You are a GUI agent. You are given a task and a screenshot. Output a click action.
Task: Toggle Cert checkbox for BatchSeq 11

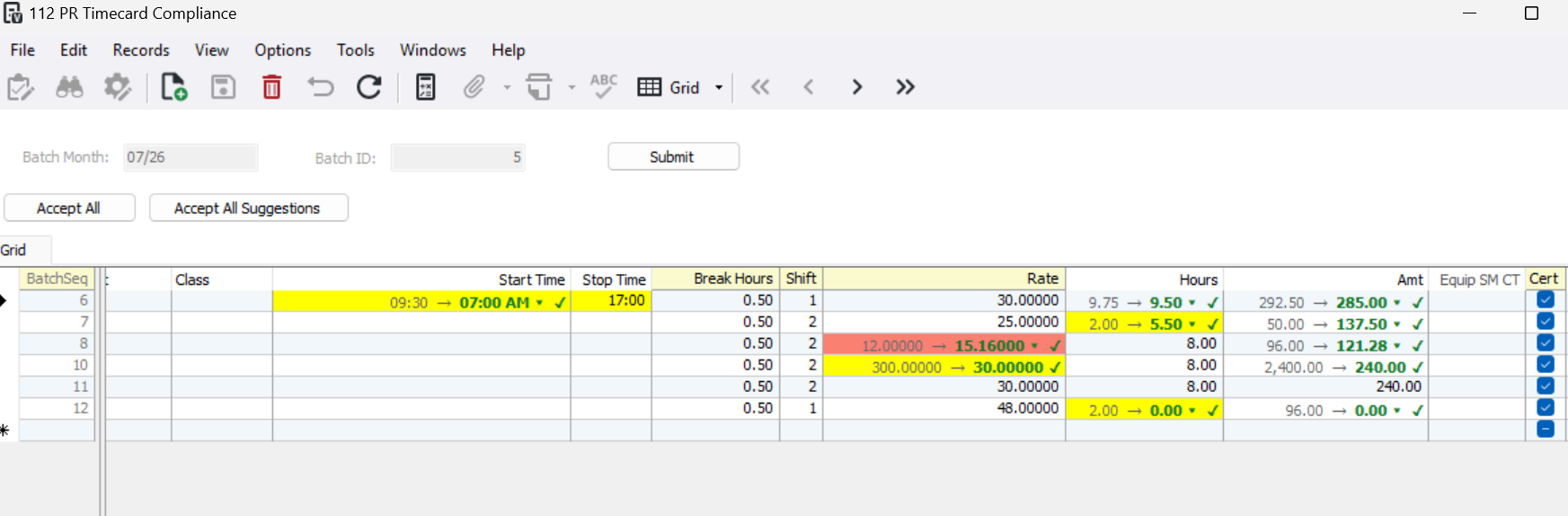(x=1546, y=386)
